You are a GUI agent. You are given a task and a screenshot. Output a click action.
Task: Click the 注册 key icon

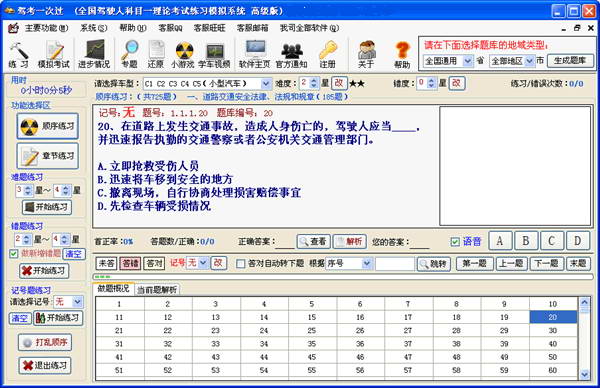pos(328,54)
